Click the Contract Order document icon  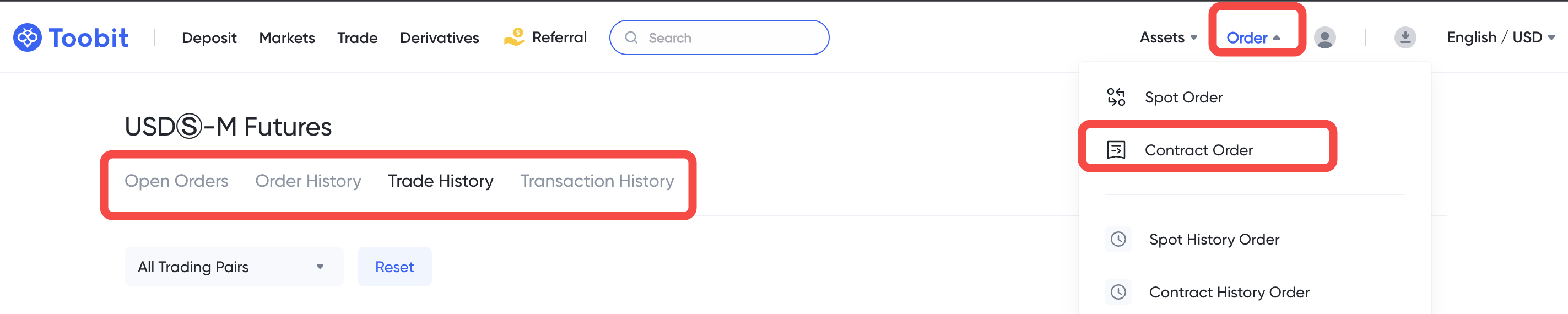1116,150
